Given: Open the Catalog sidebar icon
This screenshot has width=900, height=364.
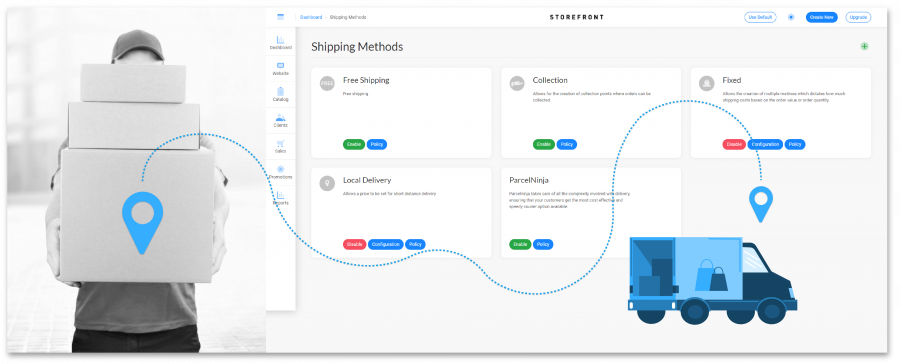Looking at the screenshot, I should click(281, 91).
